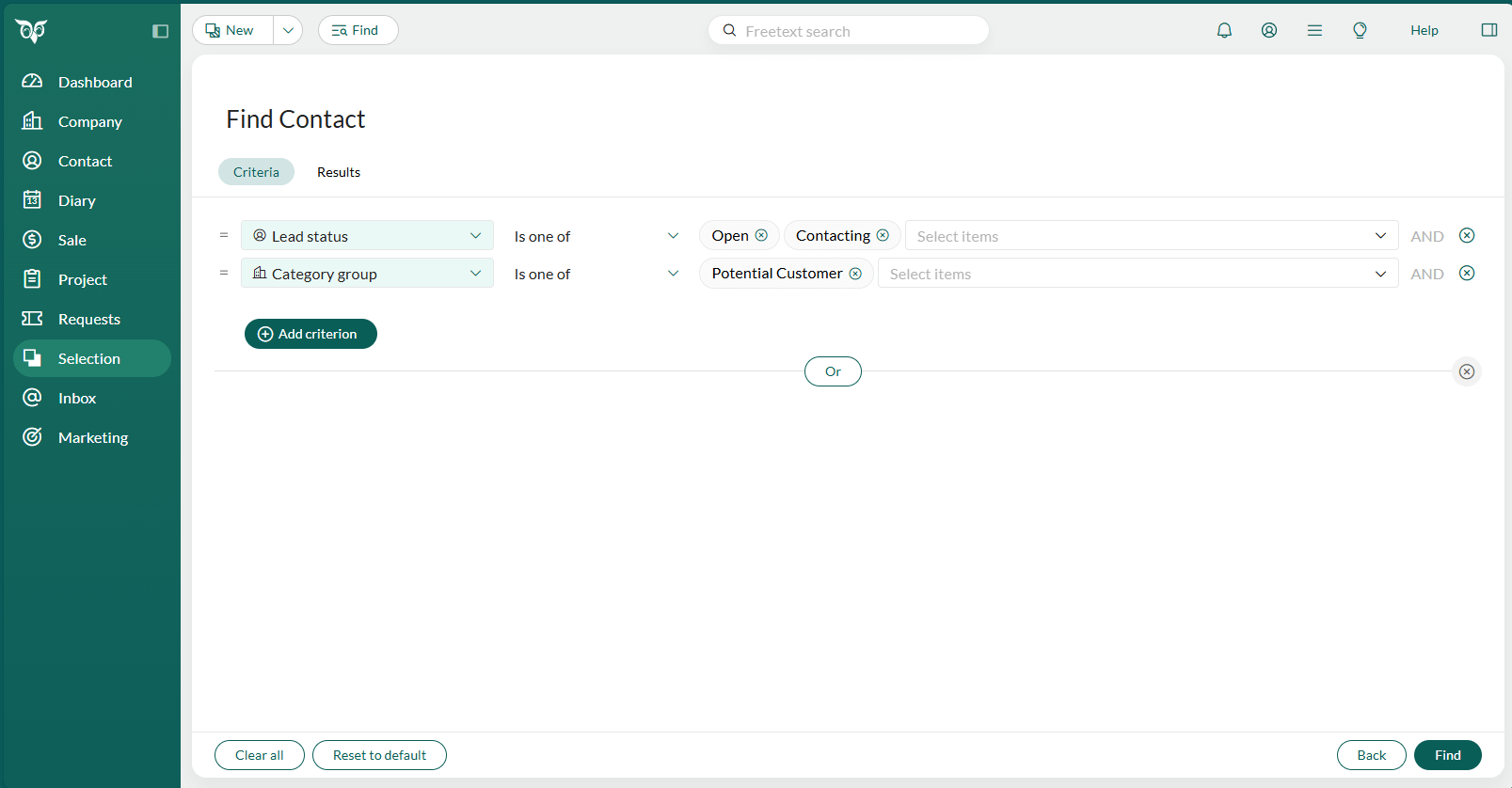Open Dashboard from the sidebar

pyautogui.click(x=92, y=82)
